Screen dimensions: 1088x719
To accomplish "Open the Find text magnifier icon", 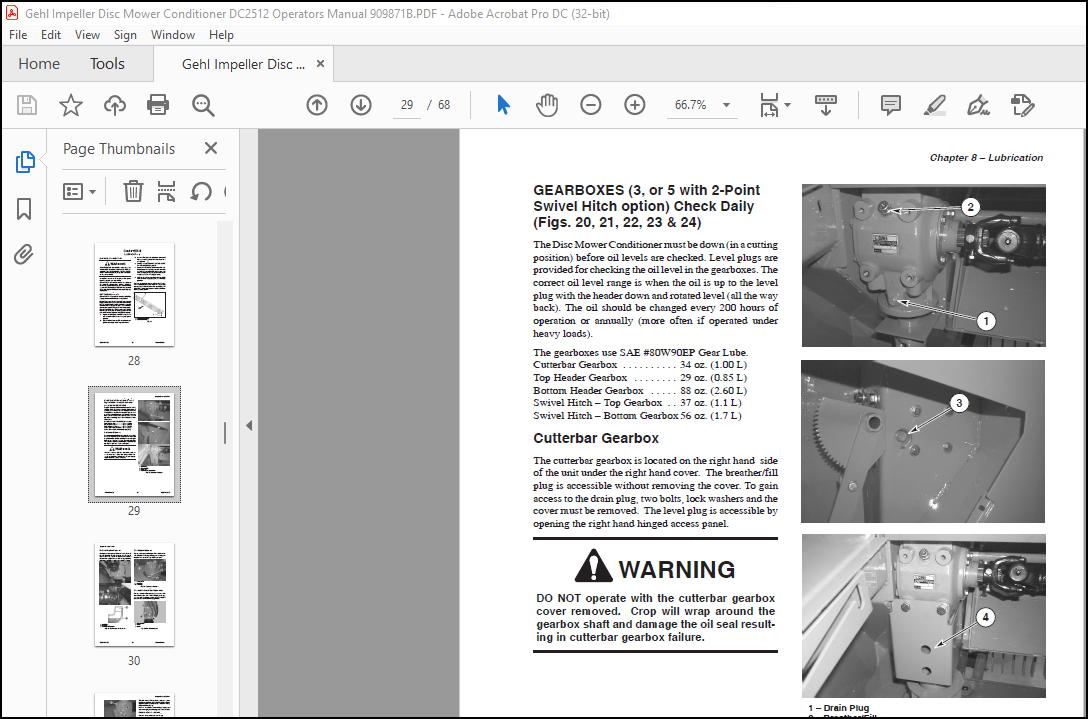I will [203, 105].
